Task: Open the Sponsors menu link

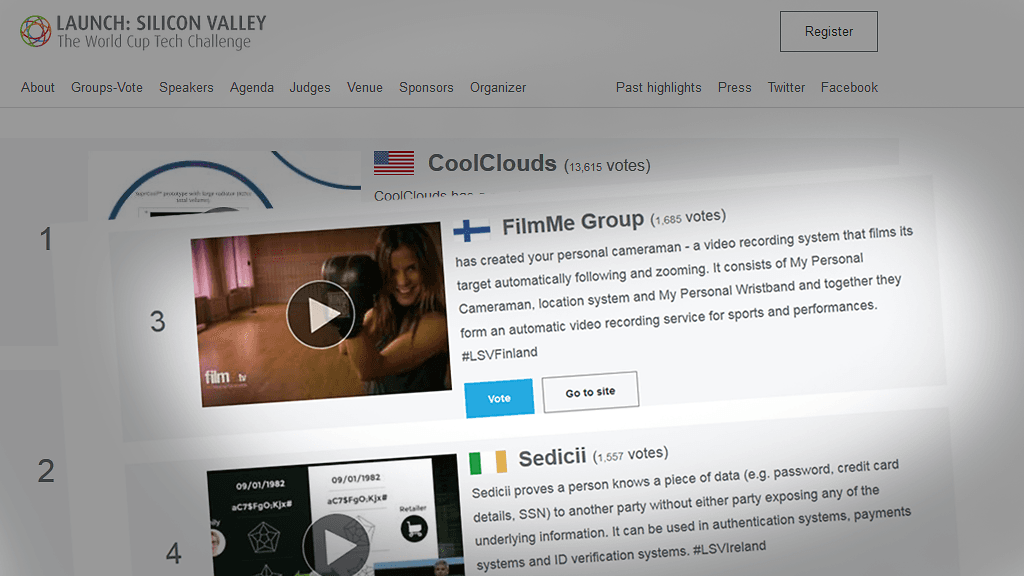Action: pos(426,88)
